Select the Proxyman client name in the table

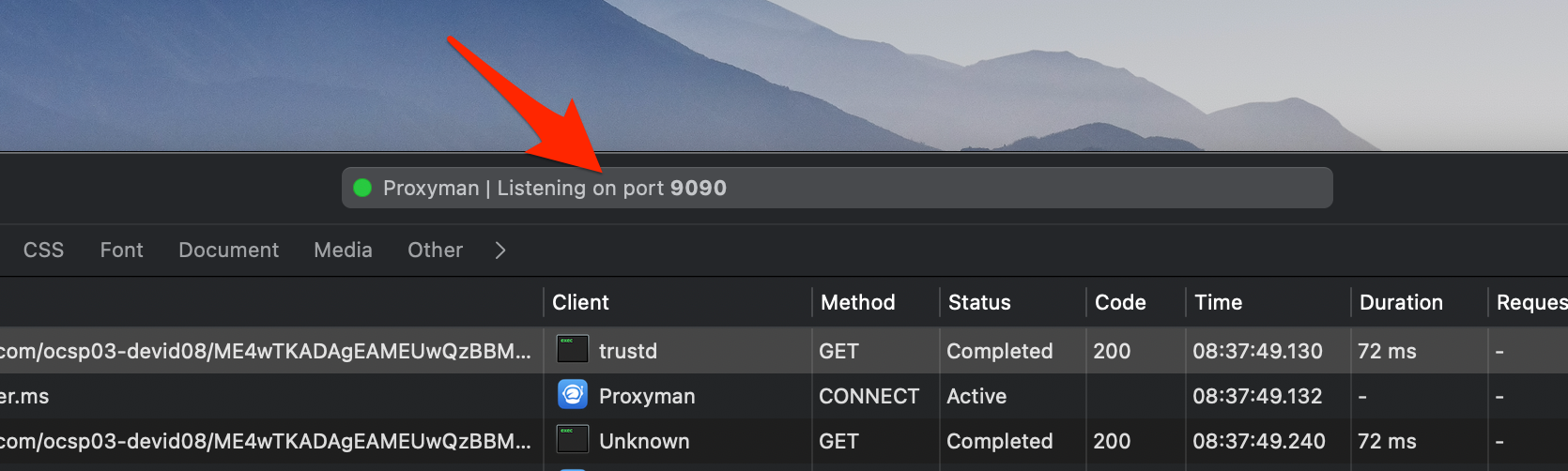[647, 396]
